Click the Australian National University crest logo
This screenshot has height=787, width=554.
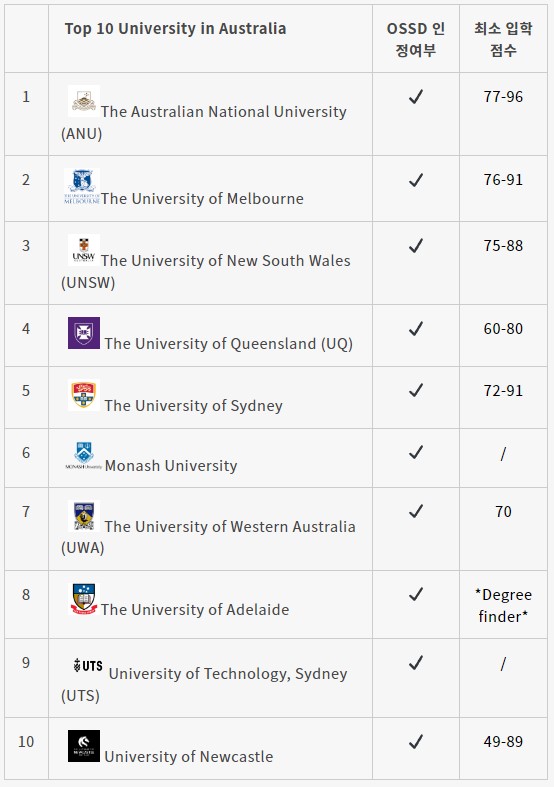tap(84, 101)
